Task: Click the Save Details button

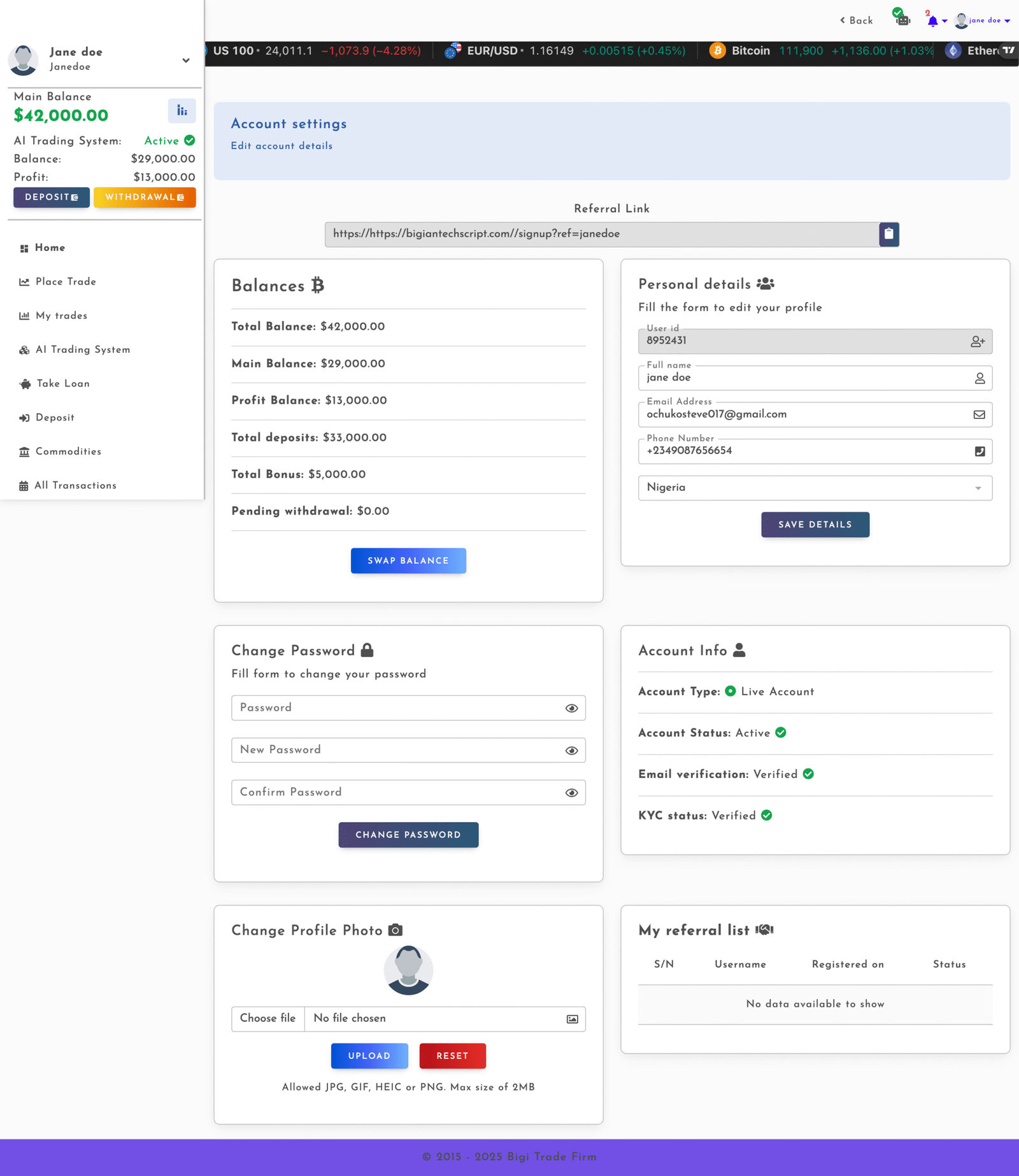Action: pos(815,525)
